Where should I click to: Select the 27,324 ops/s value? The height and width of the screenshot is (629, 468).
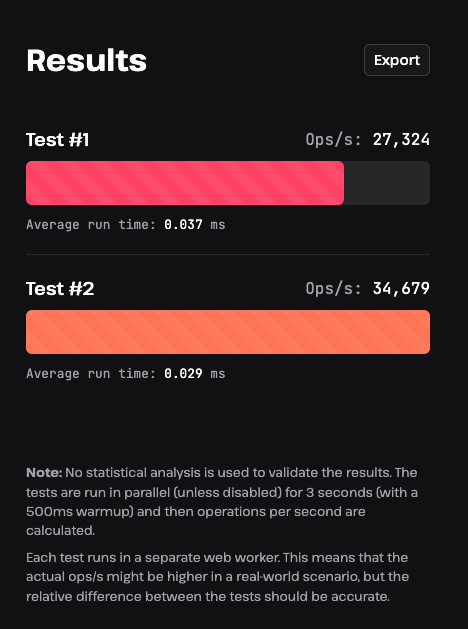(x=401, y=140)
